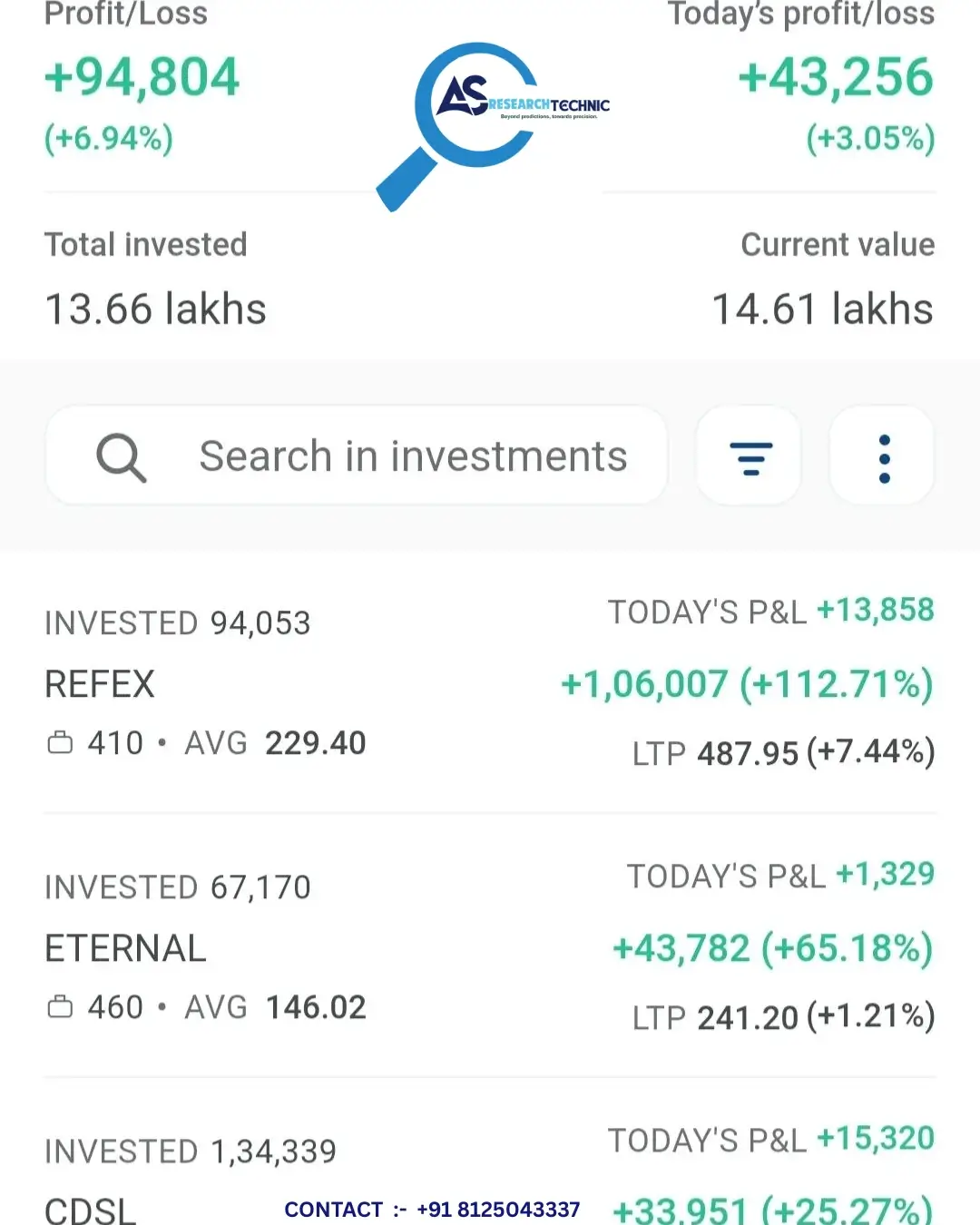
Task: Open the REFEX holding row
Action: pos(490,682)
